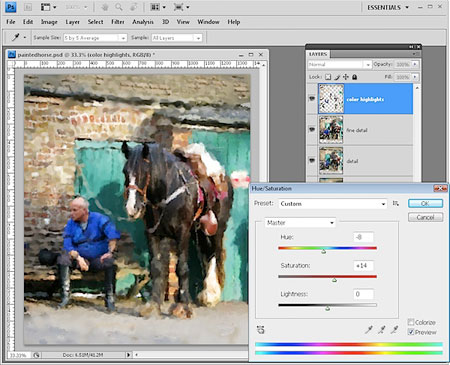Enable the Colorize checkbox
The image size is (450, 365).
pyautogui.click(x=411, y=322)
